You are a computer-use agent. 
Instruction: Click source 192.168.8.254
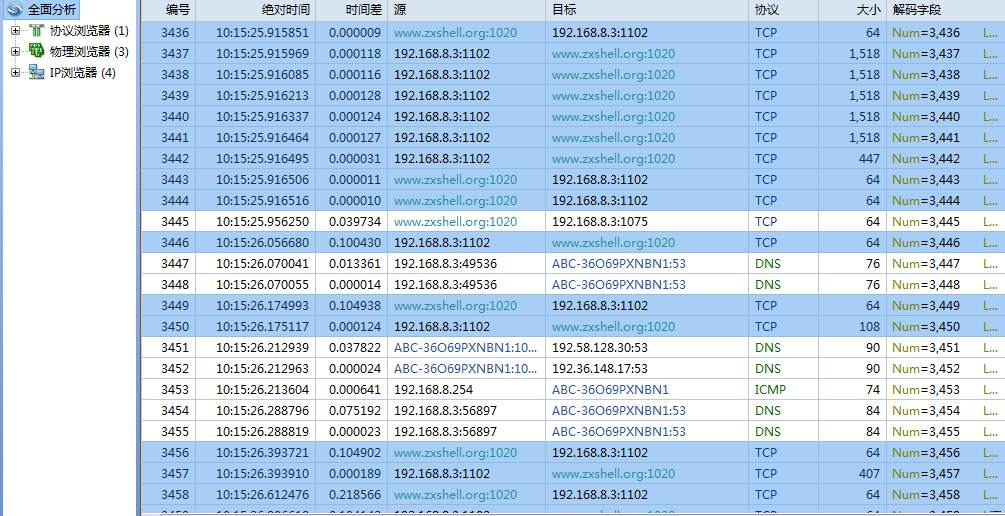(431, 390)
